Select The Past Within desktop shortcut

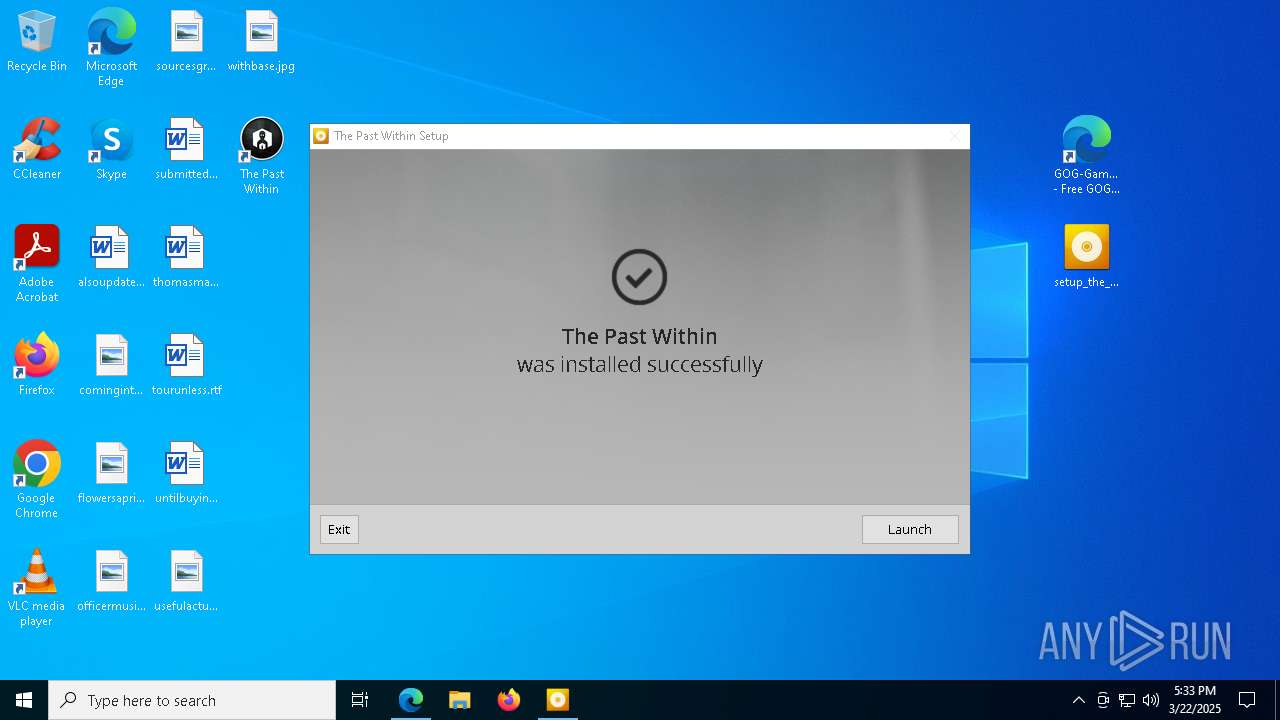tap(261, 156)
